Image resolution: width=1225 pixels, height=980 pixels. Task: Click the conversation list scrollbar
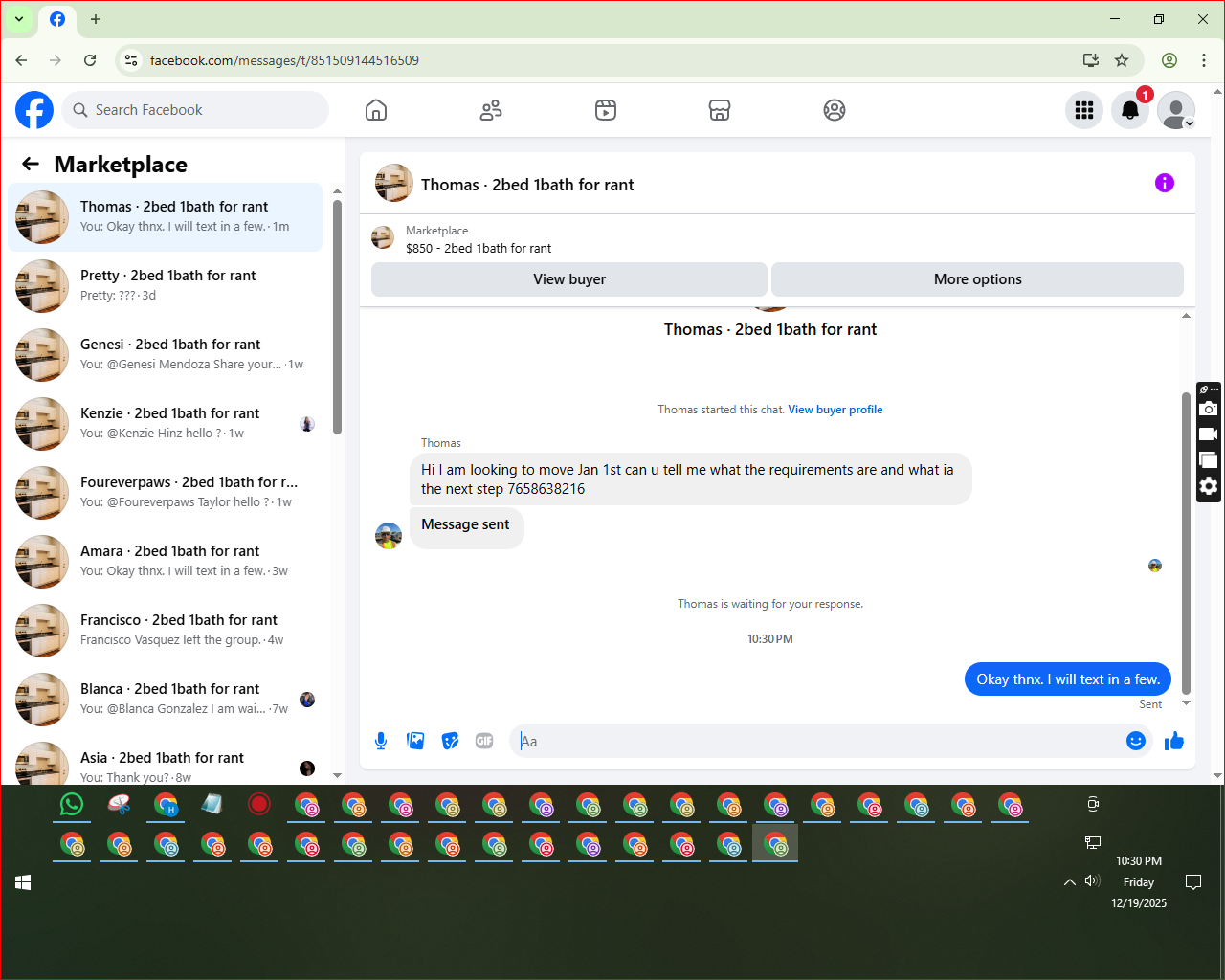click(x=337, y=316)
